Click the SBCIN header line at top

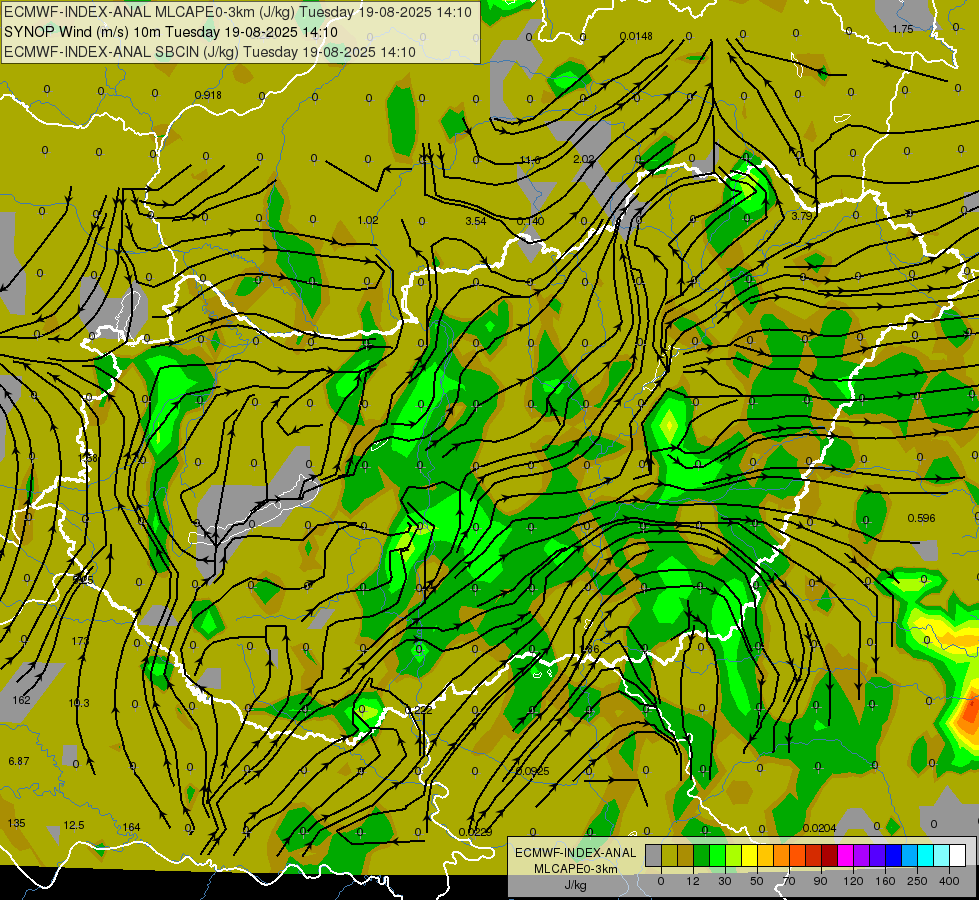pos(210,52)
